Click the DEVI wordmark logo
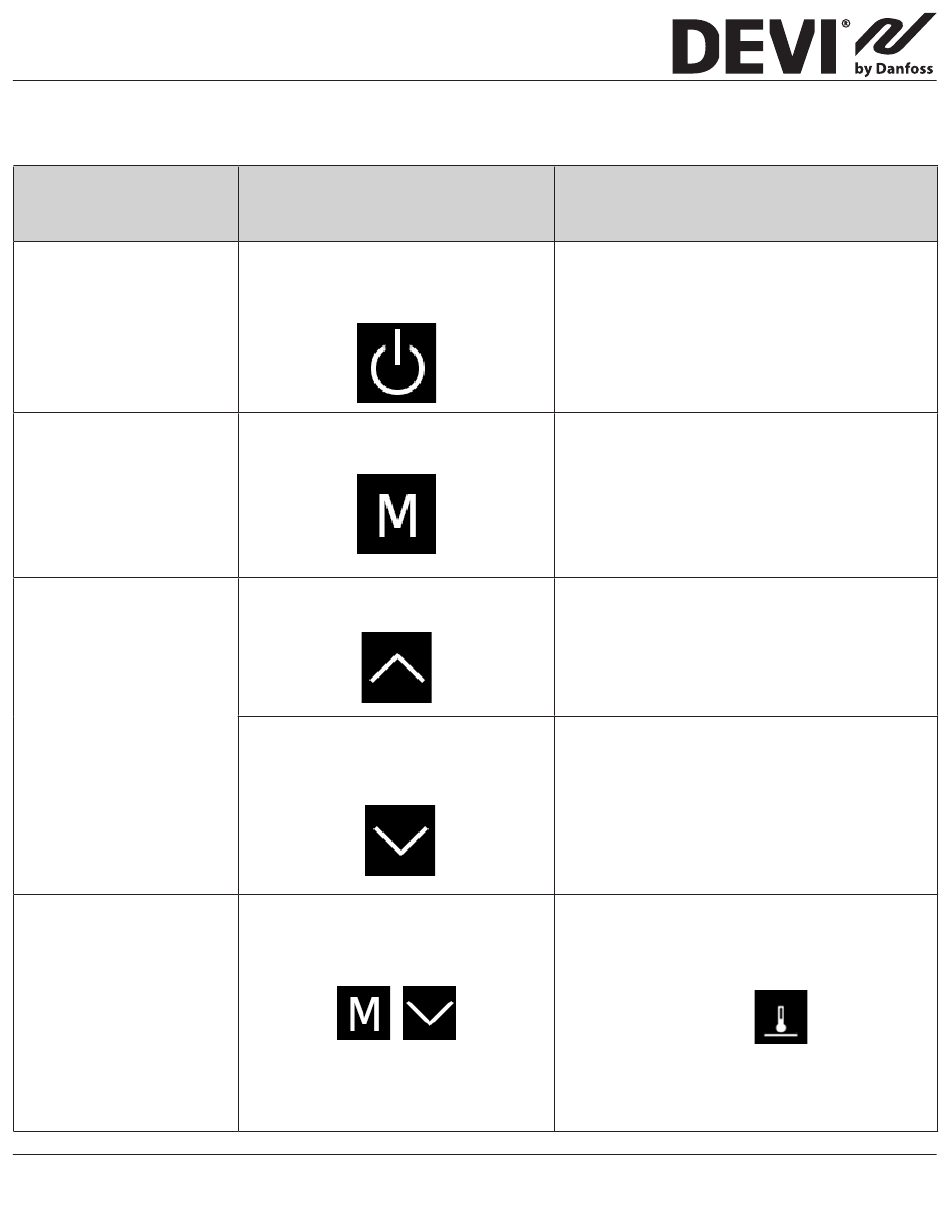Image resolution: width=950 pixels, height=1213 pixels. coord(755,50)
